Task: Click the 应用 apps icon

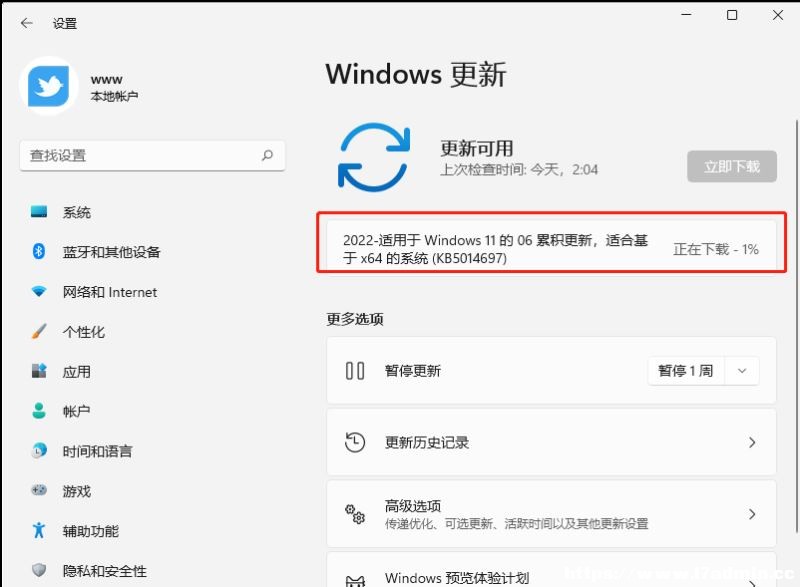Action: coord(39,371)
